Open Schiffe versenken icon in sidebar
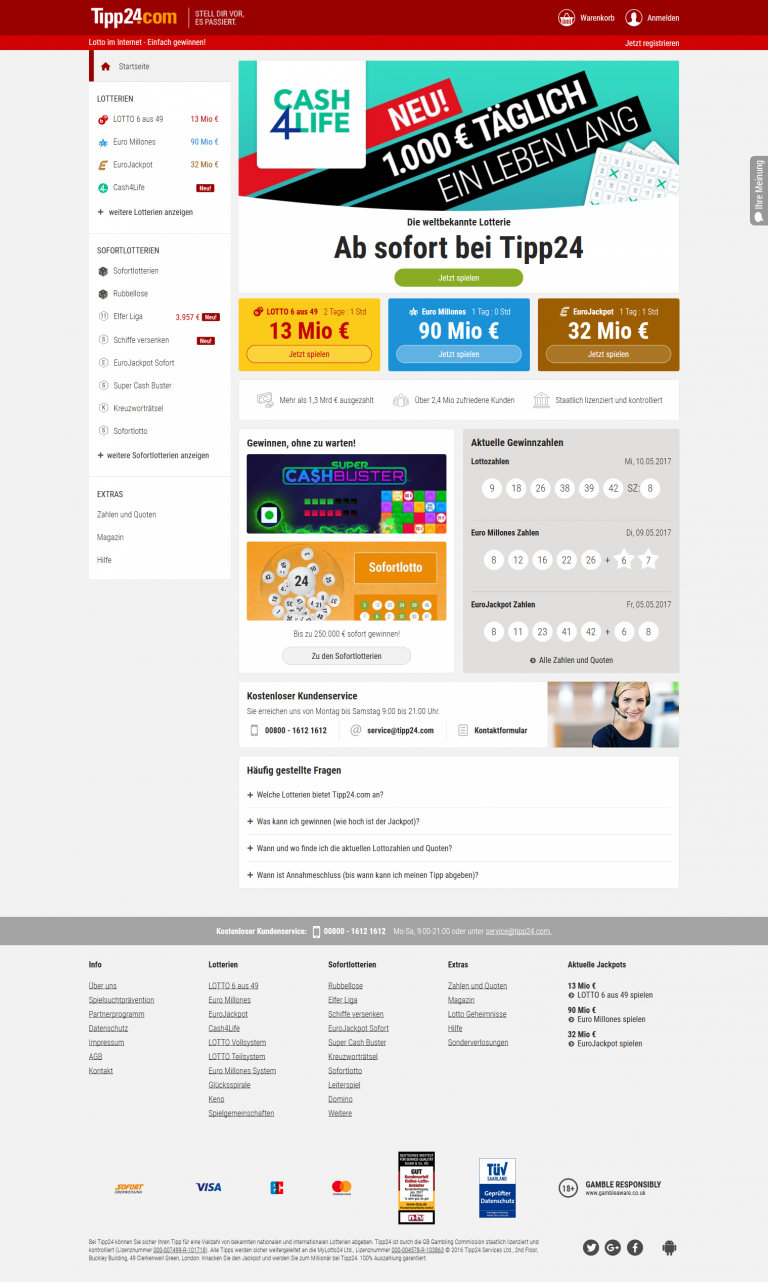Screen dimensions: 768x1282 (x=103, y=340)
